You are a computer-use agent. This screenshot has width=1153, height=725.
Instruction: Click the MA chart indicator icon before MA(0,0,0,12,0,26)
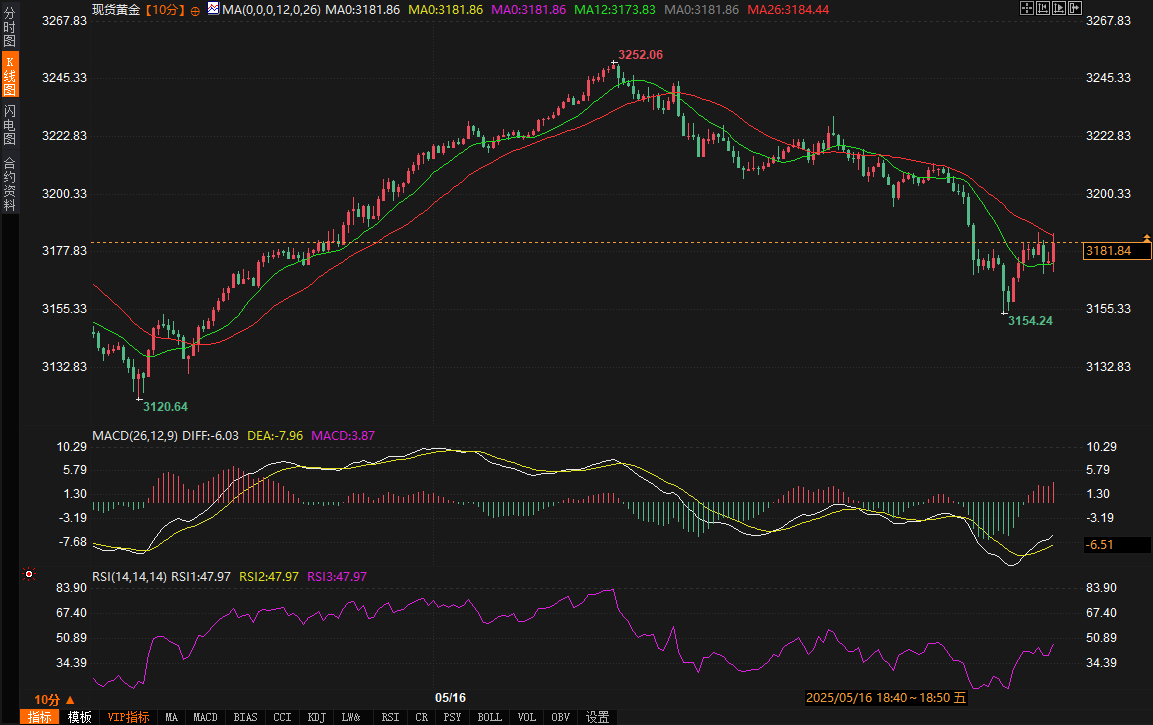coord(213,9)
